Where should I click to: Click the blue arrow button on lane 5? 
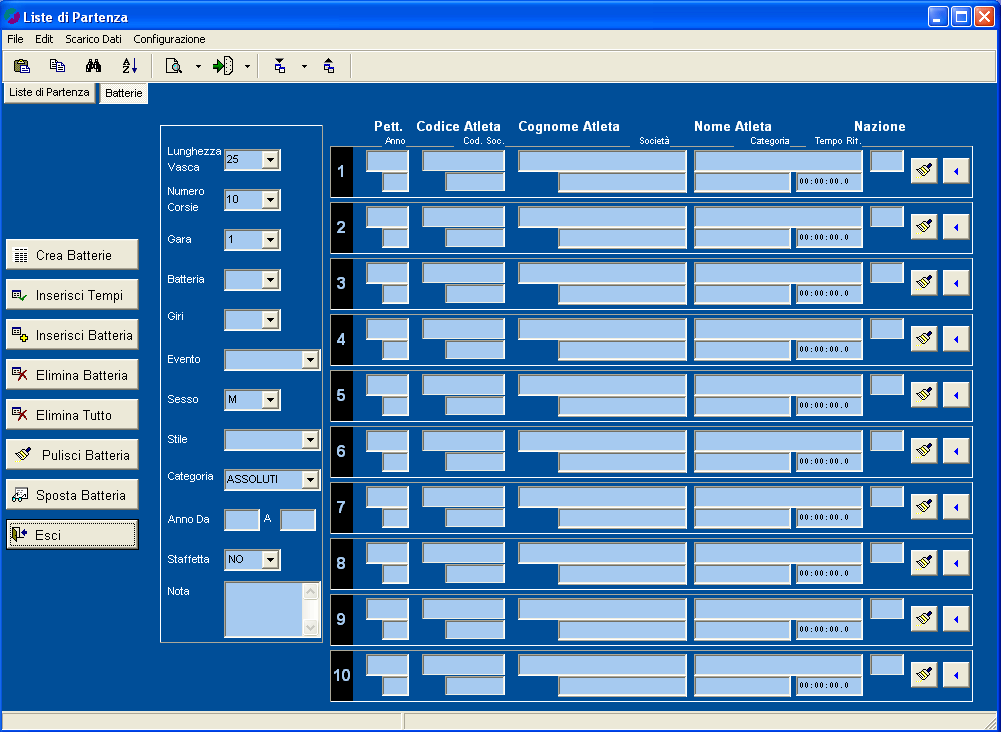pyautogui.click(x=956, y=395)
